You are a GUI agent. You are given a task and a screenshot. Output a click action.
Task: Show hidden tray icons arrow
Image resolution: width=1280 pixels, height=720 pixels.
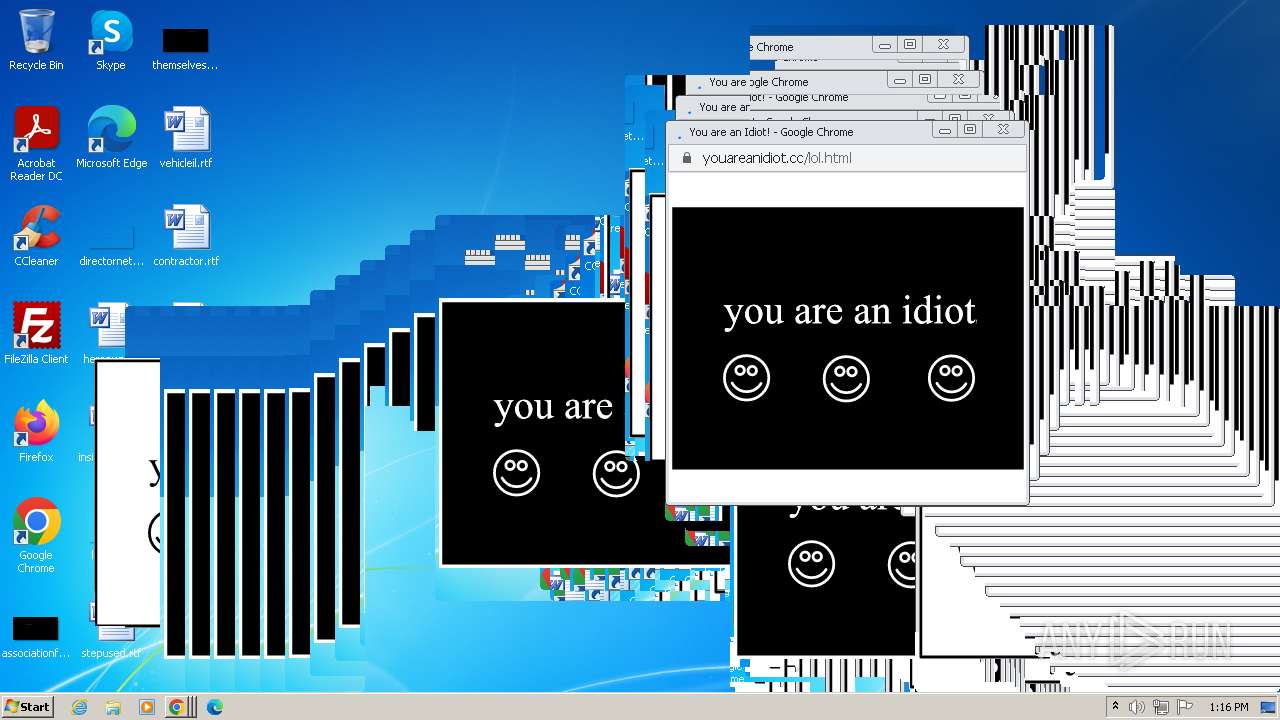tap(1115, 707)
